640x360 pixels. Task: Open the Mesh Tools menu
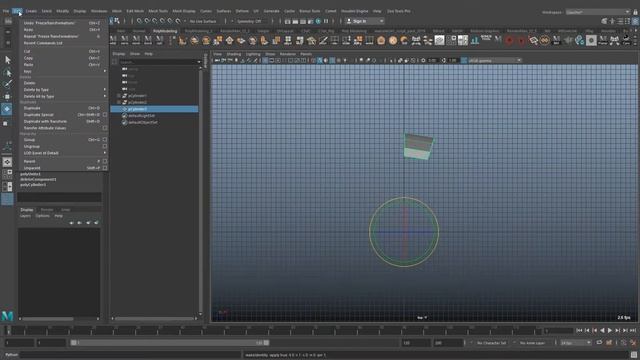[158, 11]
